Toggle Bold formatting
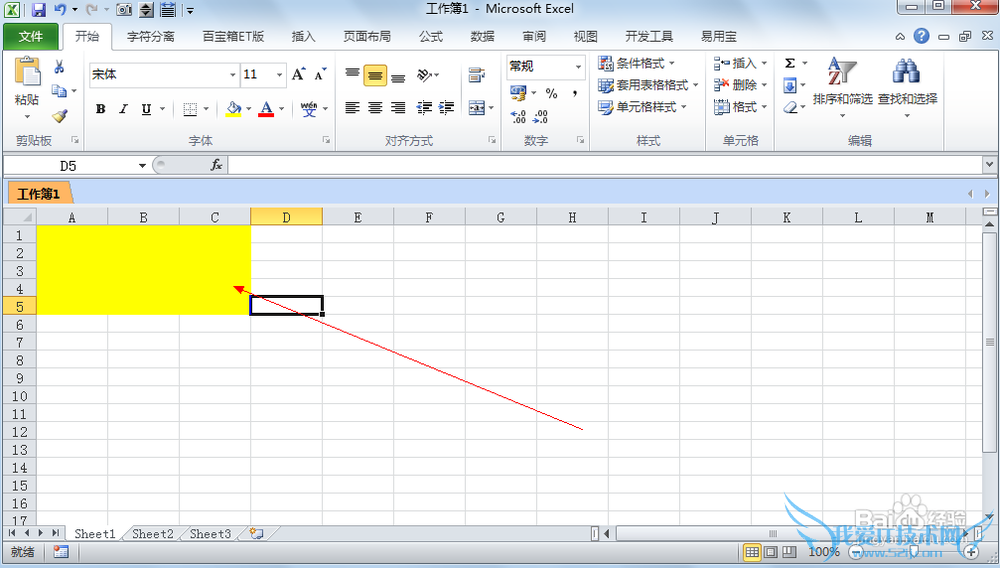Screen dimensions: 1000x568 coord(100,109)
